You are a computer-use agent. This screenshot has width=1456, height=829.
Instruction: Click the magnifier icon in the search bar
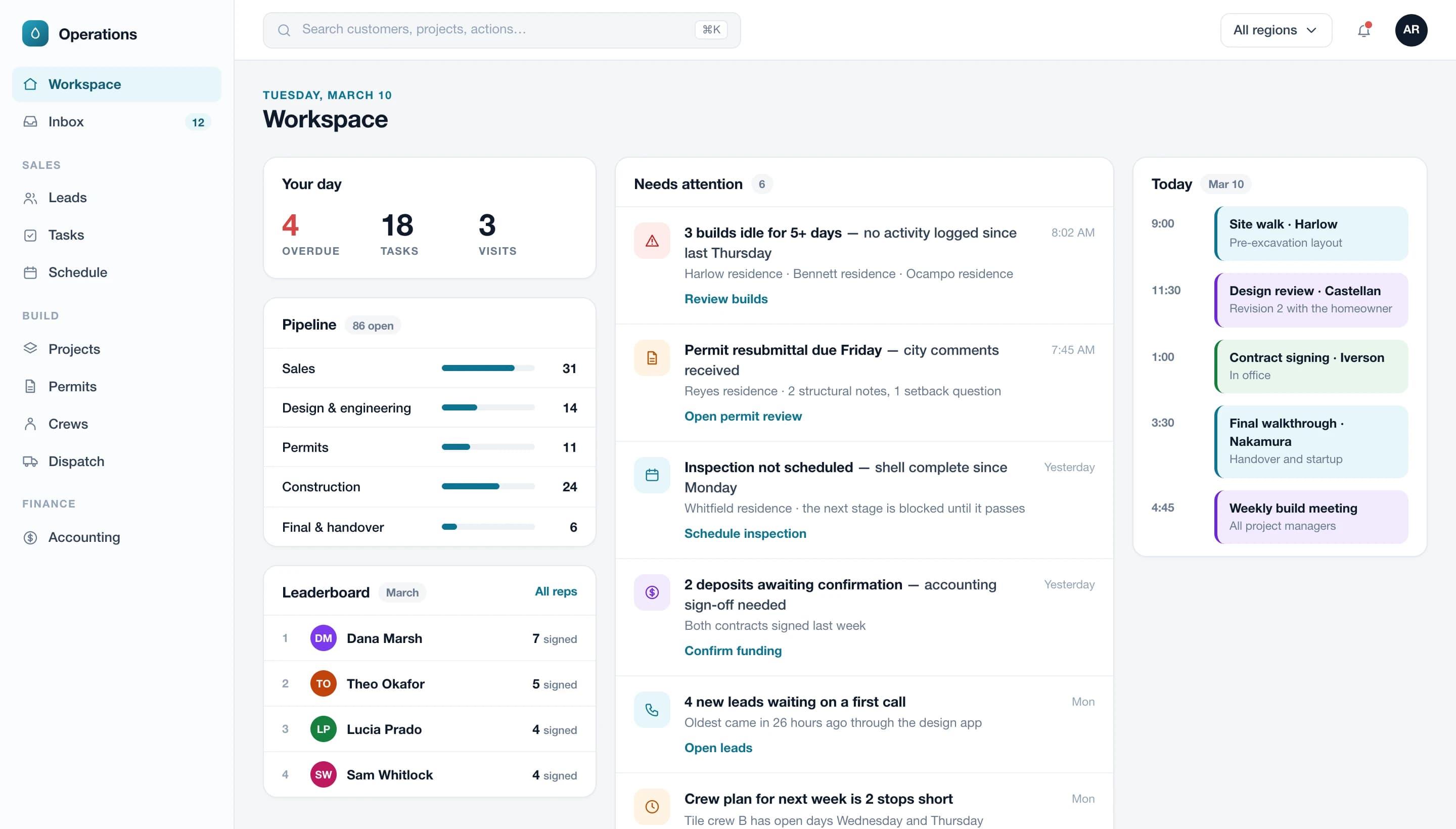tap(284, 30)
